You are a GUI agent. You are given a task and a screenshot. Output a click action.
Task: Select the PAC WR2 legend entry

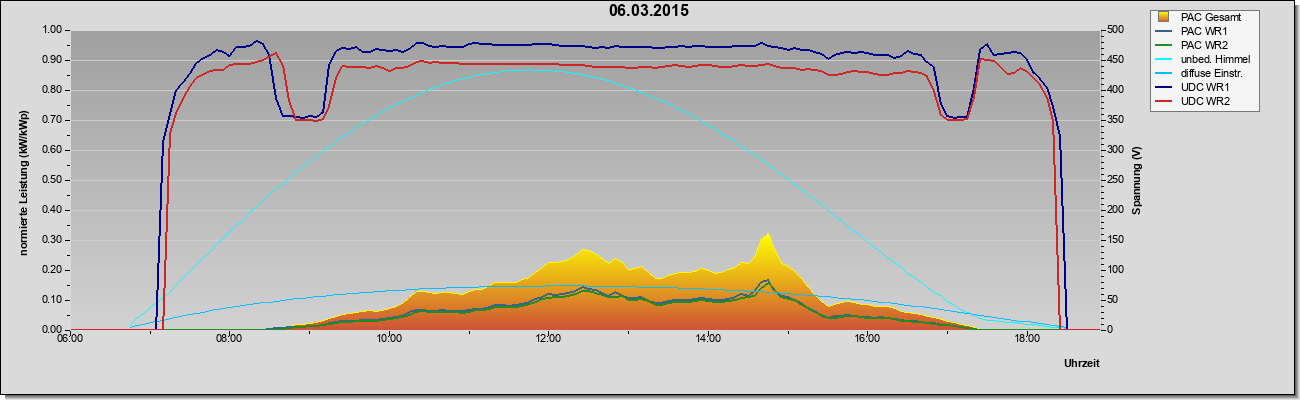click(x=1204, y=45)
